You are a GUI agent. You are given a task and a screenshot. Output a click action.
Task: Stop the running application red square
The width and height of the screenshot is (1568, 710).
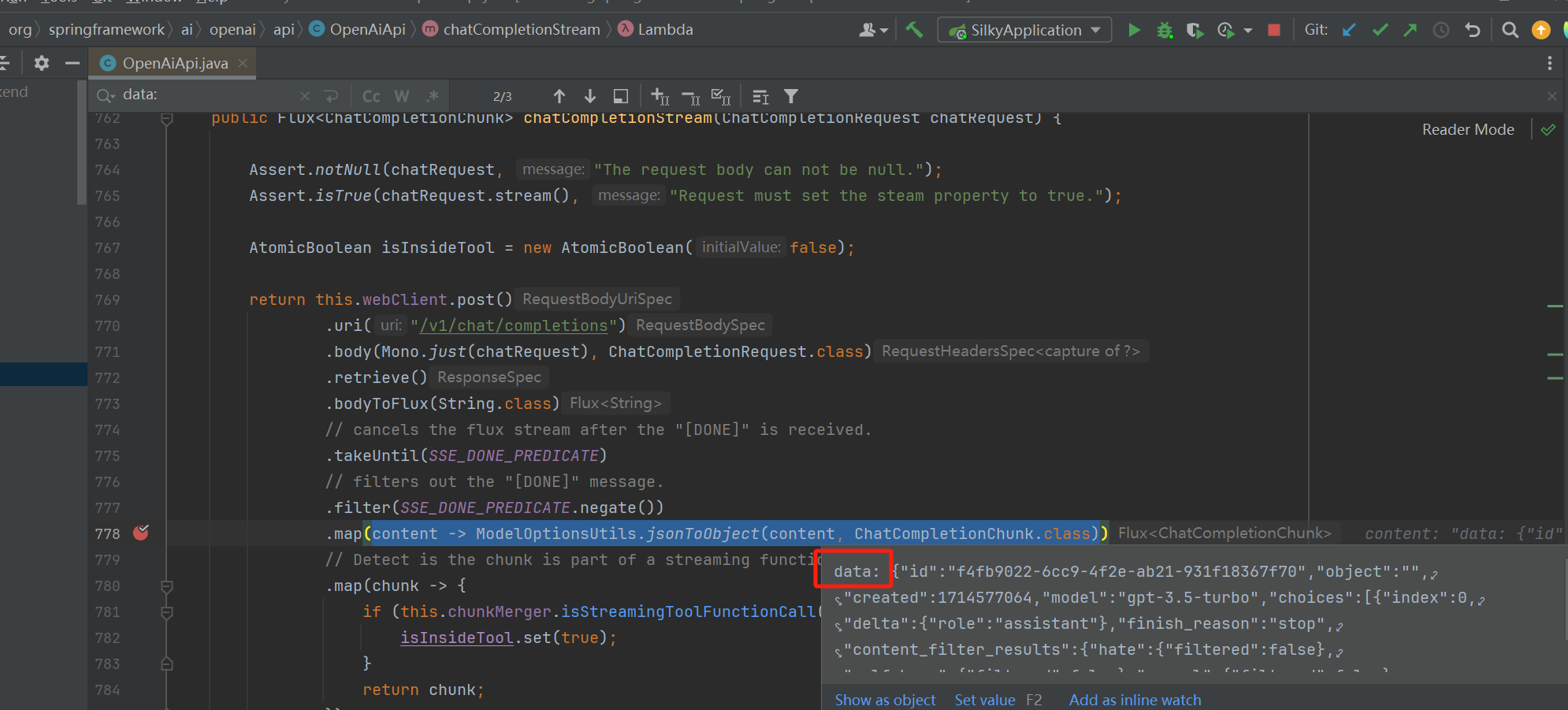point(1273,30)
